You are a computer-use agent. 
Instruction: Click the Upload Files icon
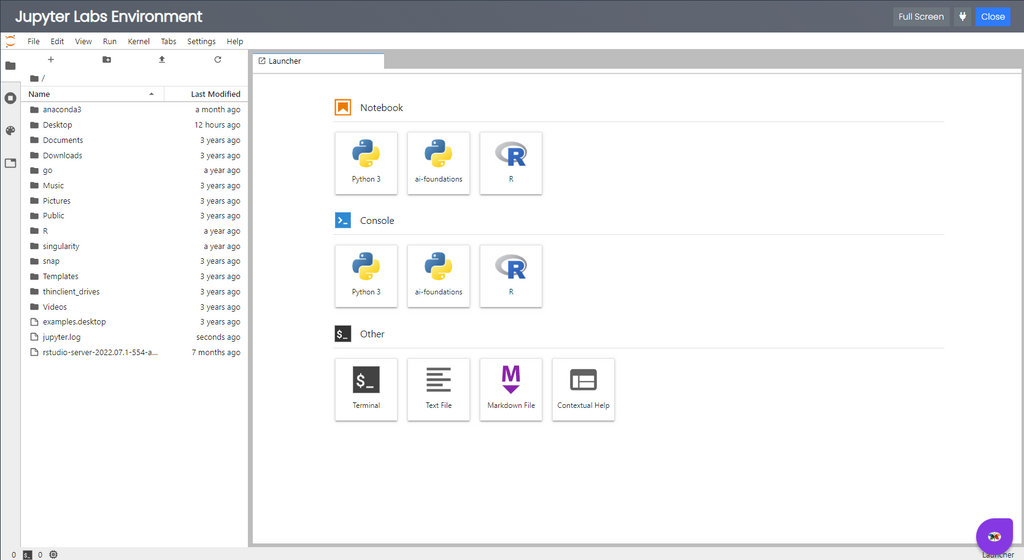[162, 60]
